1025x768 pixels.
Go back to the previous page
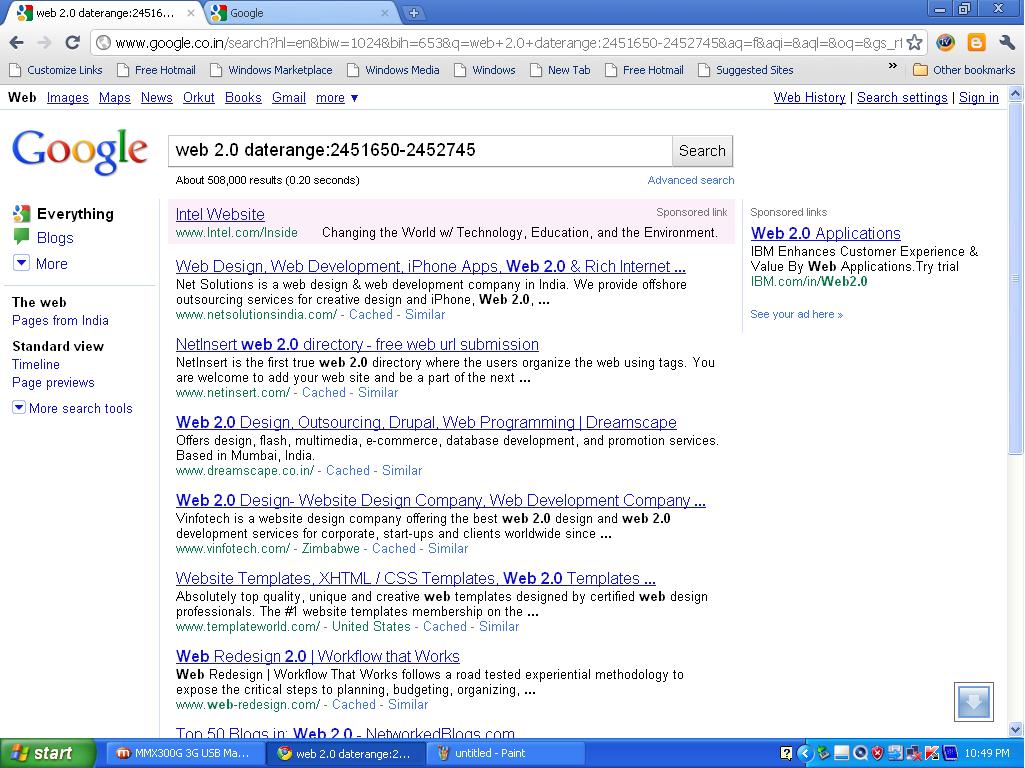tap(16, 43)
